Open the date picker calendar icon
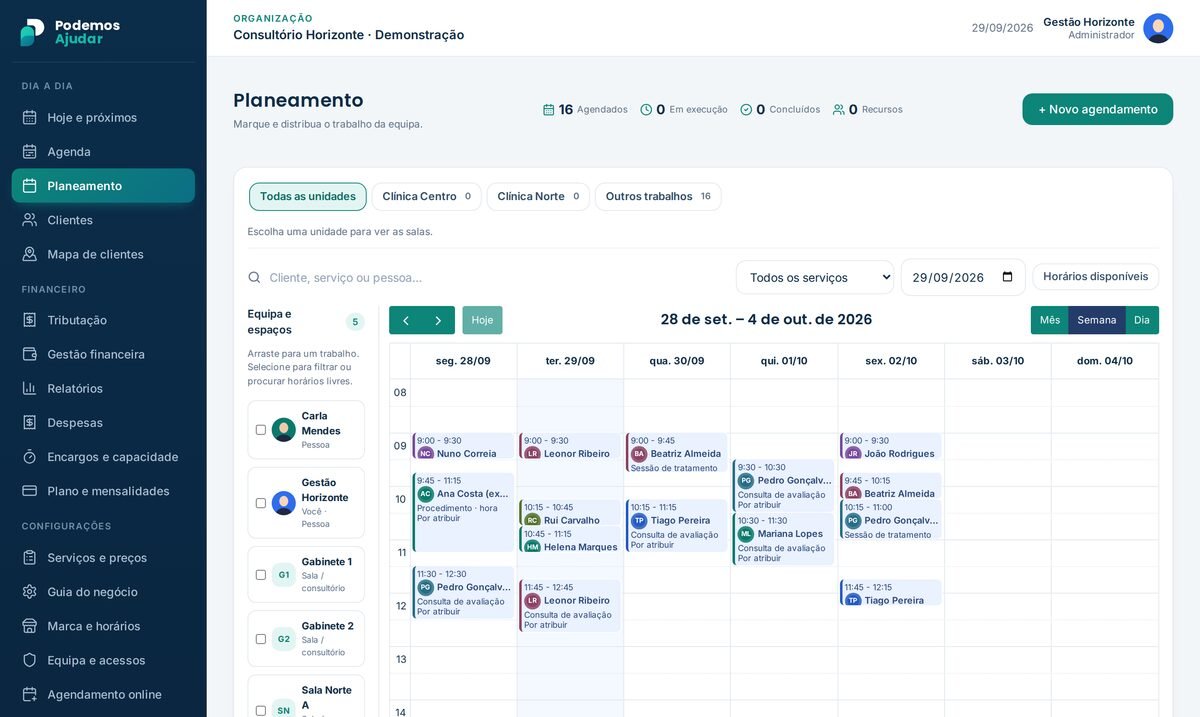The width and height of the screenshot is (1200, 717). 1007,277
